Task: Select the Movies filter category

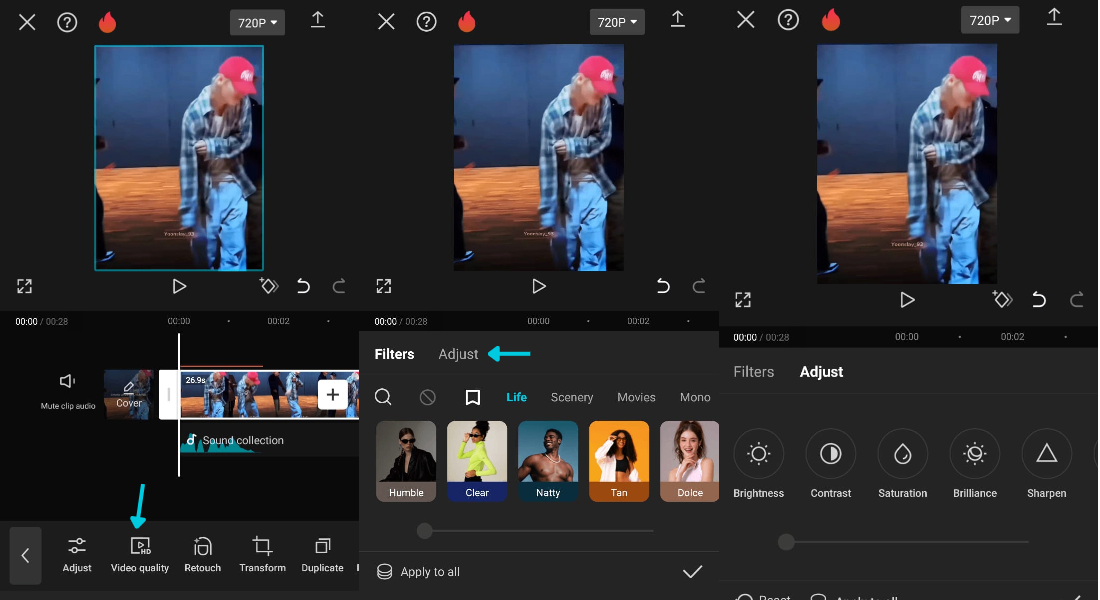Action: point(636,397)
